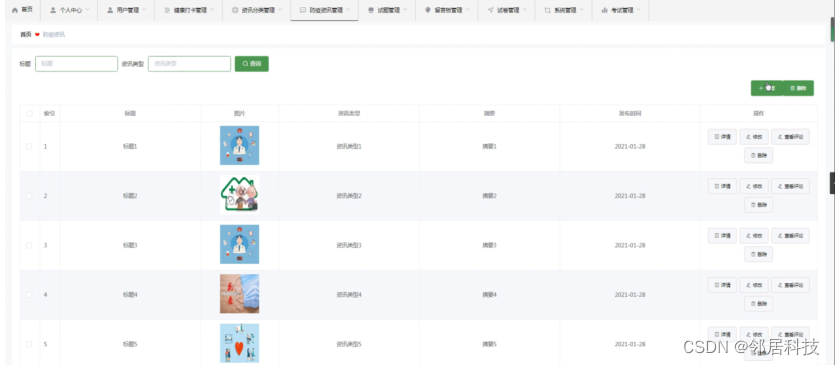Image resolution: width=835 pixels, height=365 pixels.
Task: Expand the 资讯分类管理 dropdown arrow
Action: [x=281, y=10]
